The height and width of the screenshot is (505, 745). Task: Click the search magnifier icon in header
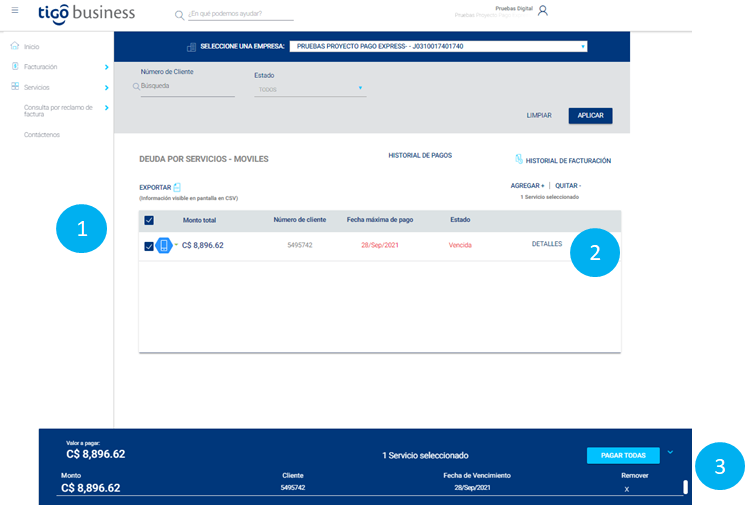point(179,15)
